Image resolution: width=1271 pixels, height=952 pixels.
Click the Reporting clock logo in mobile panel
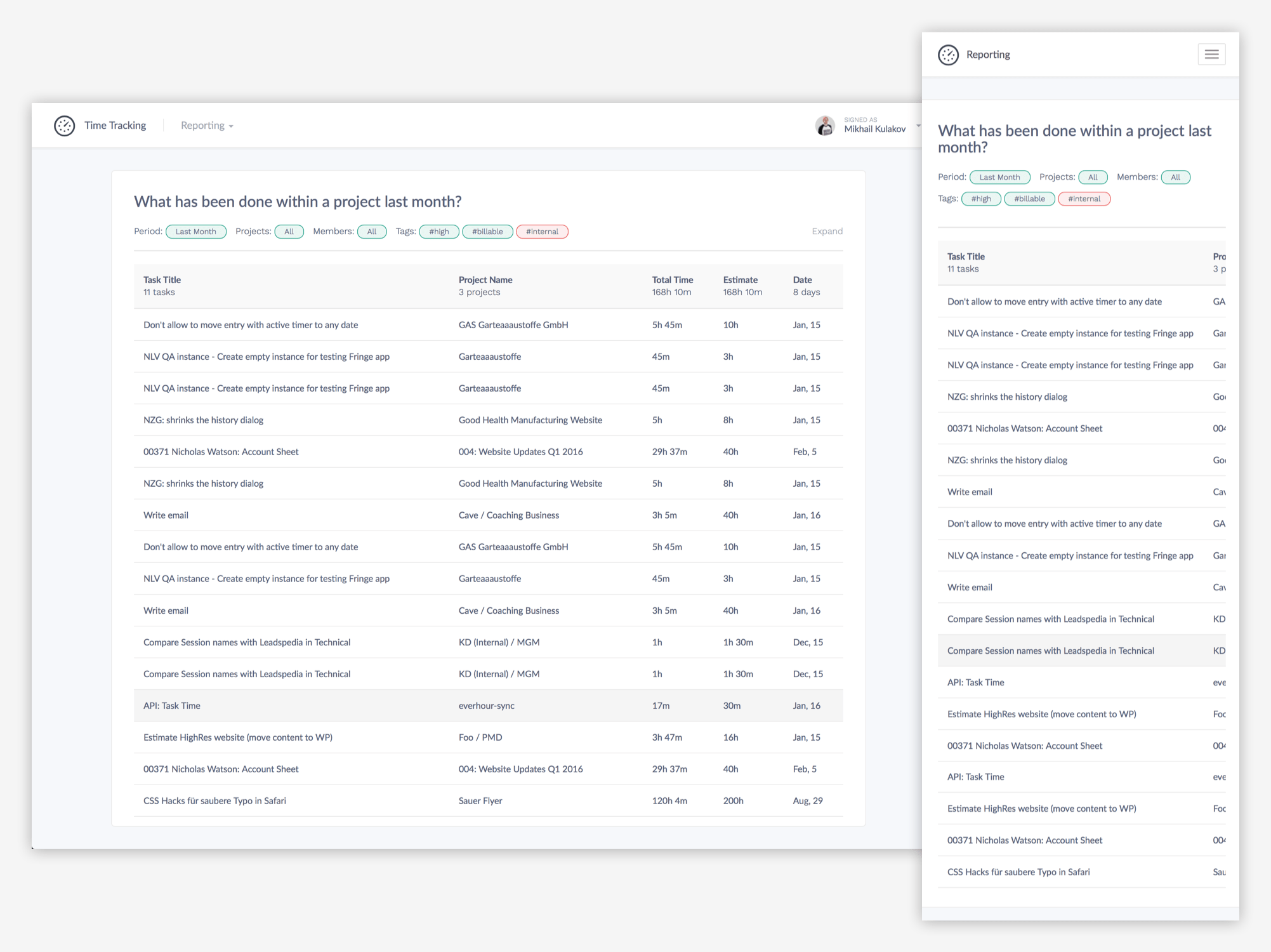pyautogui.click(x=948, y=55)
